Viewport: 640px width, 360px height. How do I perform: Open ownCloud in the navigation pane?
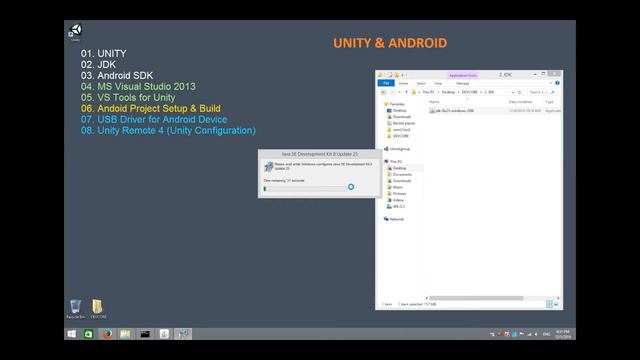pyautogui.click(x=398, y=130)
